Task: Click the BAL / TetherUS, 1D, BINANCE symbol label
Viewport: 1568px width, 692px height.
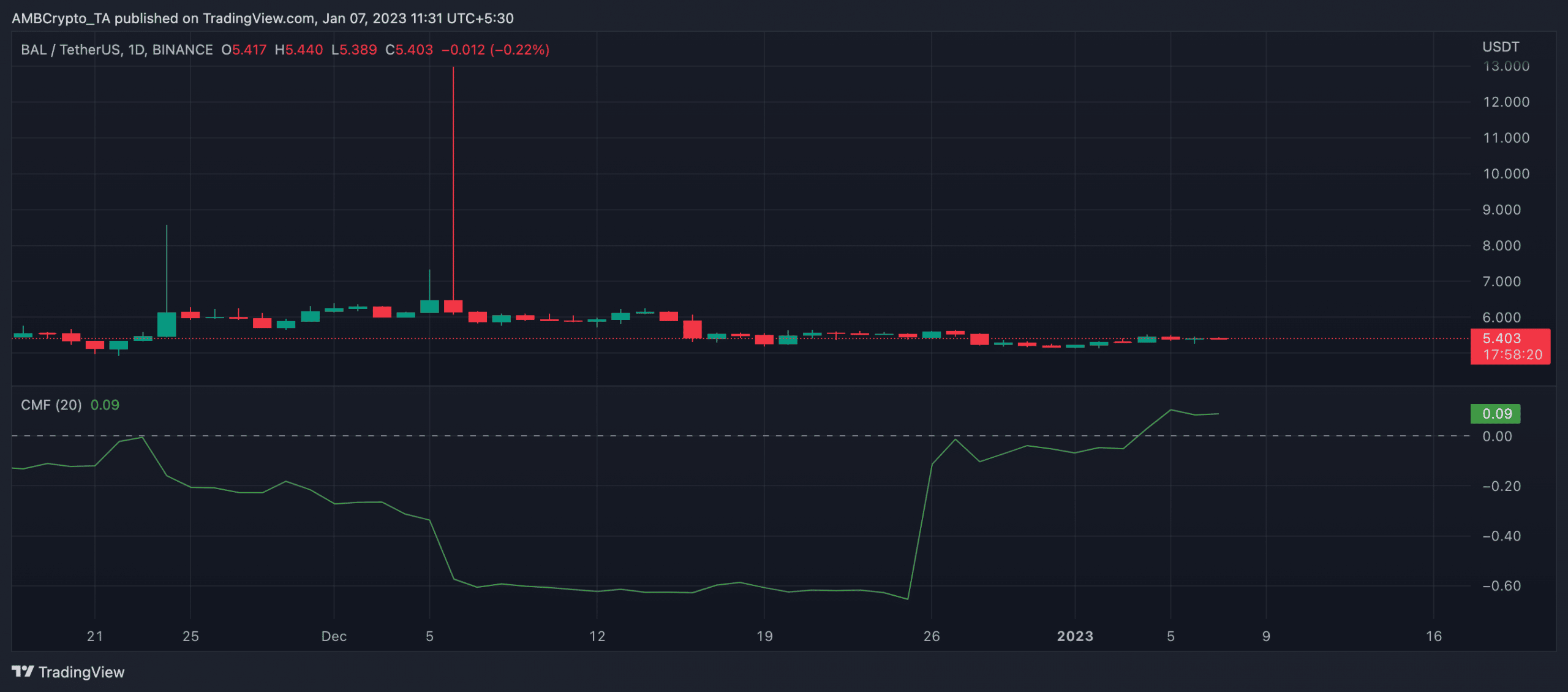Action: 117,50
